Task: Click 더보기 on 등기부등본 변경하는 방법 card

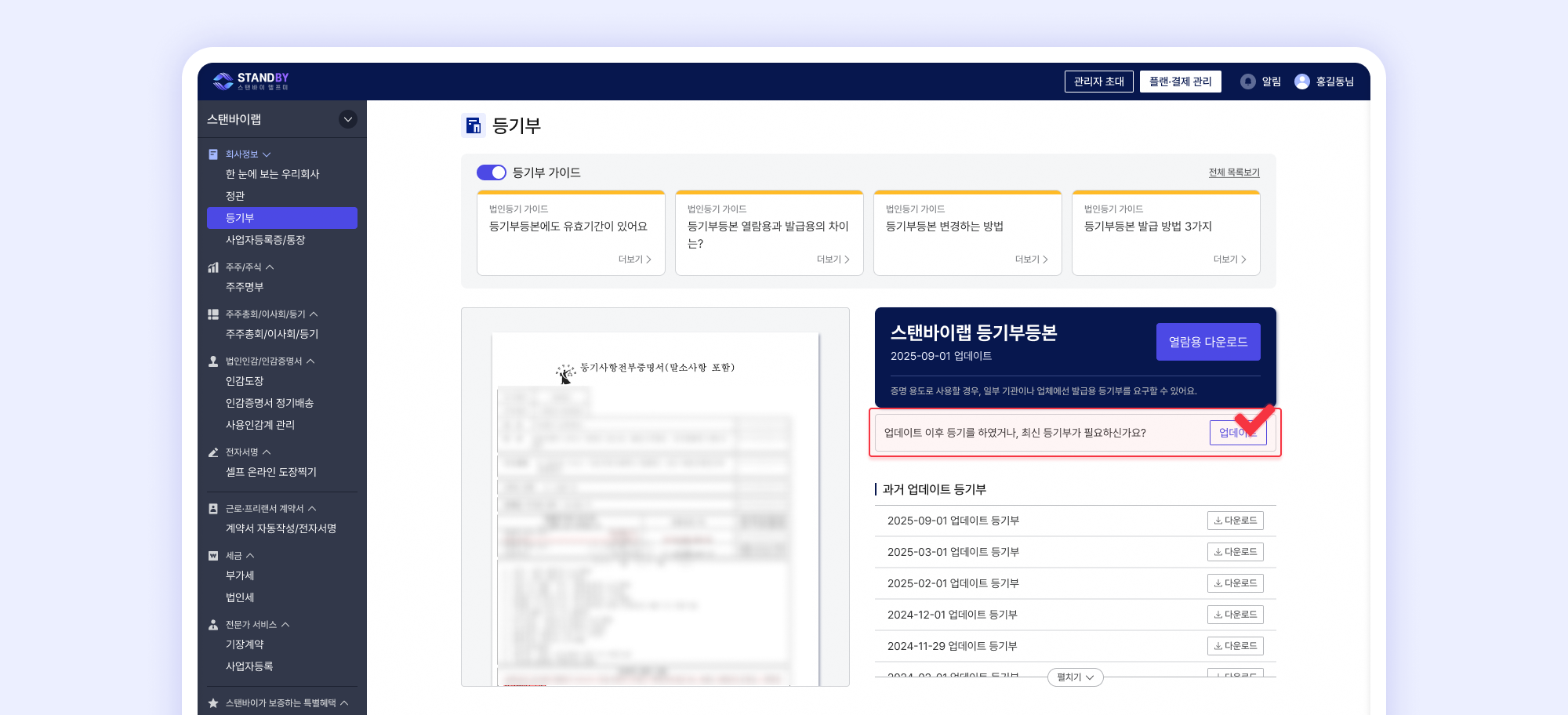Action: tap(1032, 260)
